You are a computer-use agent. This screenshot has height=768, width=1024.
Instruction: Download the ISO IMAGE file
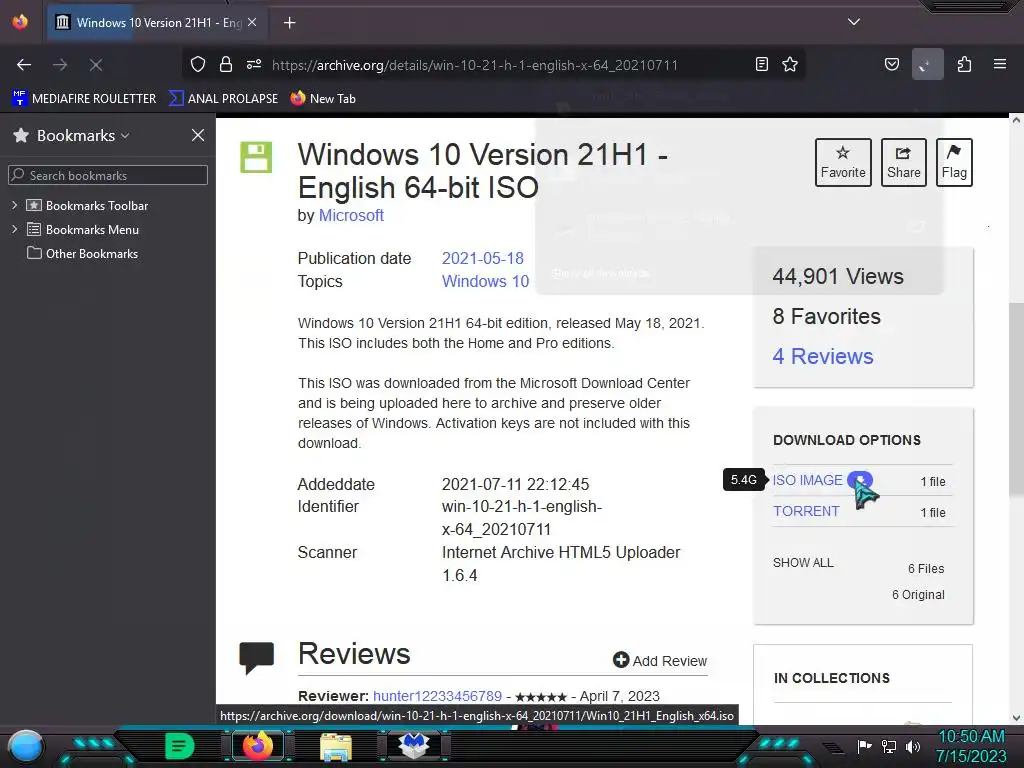click(x=808, y=480)
